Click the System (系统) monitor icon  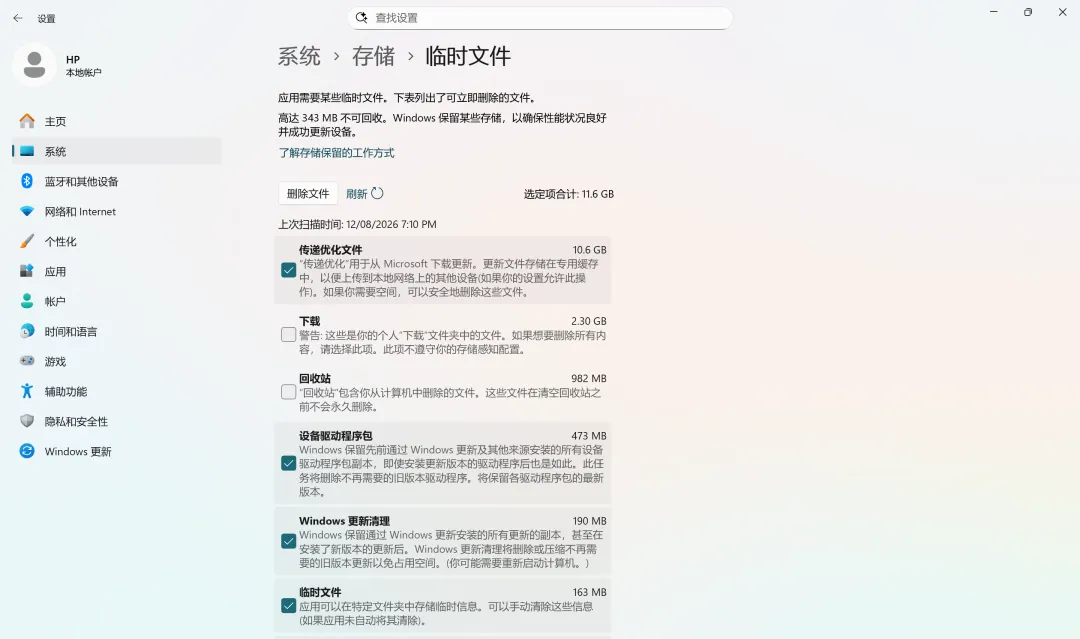point(27,151)
